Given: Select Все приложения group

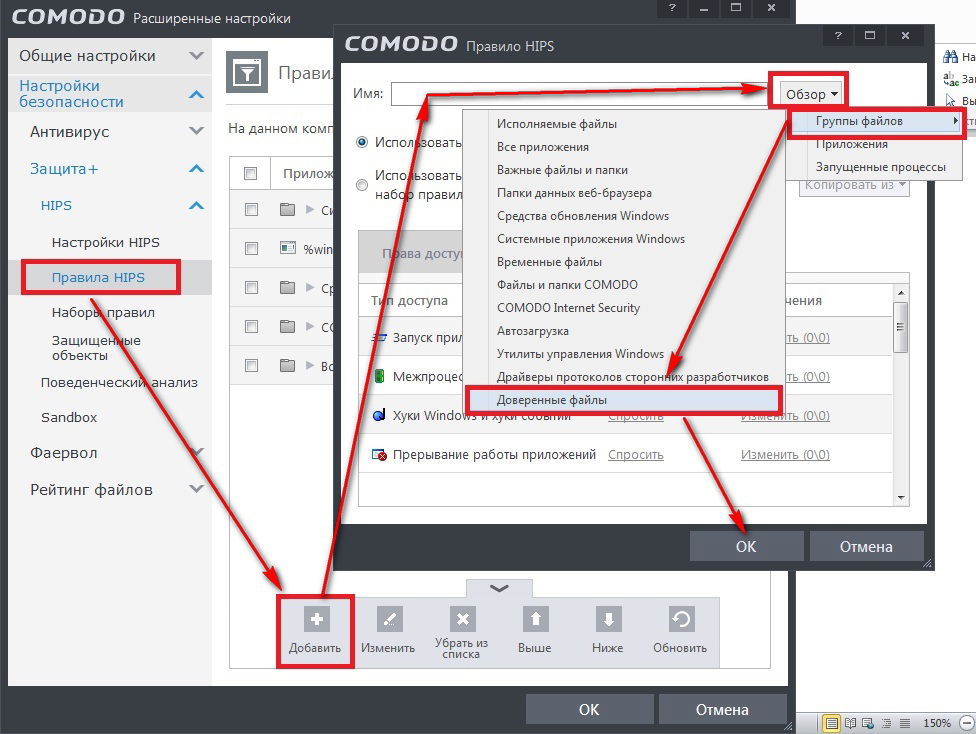Looking at the screenshot, I should (542, 147).
